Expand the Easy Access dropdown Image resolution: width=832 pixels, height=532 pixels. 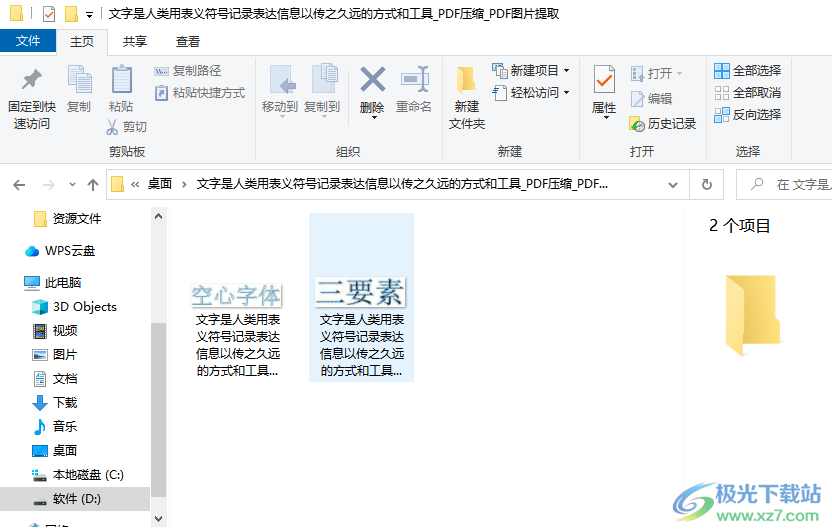[530, 93]
